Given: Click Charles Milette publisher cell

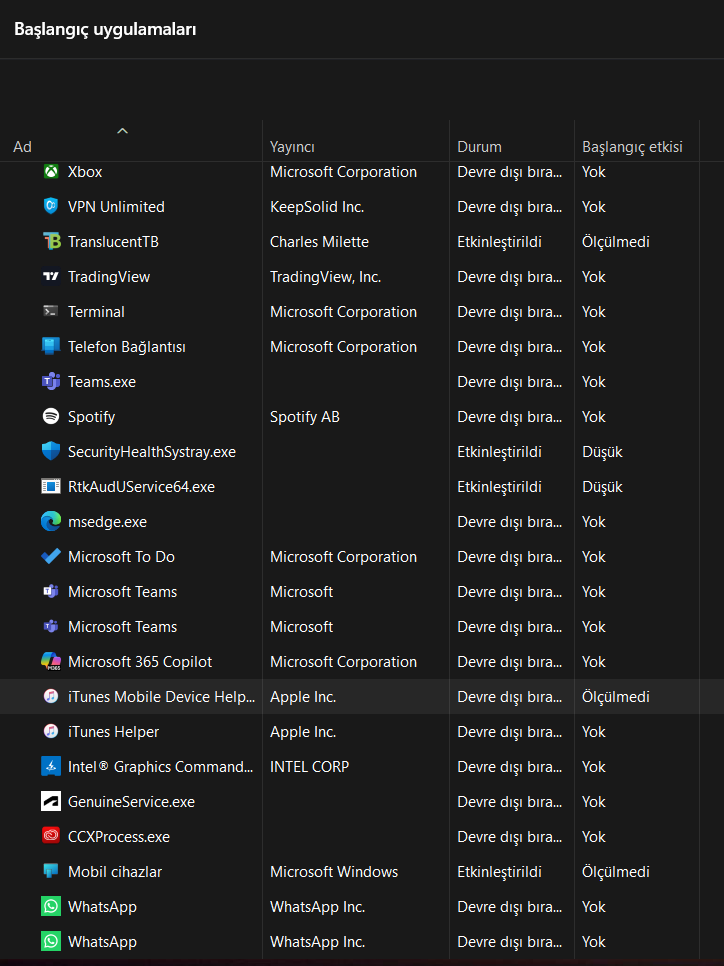Looking at the screenshot, I should [319, 242].
